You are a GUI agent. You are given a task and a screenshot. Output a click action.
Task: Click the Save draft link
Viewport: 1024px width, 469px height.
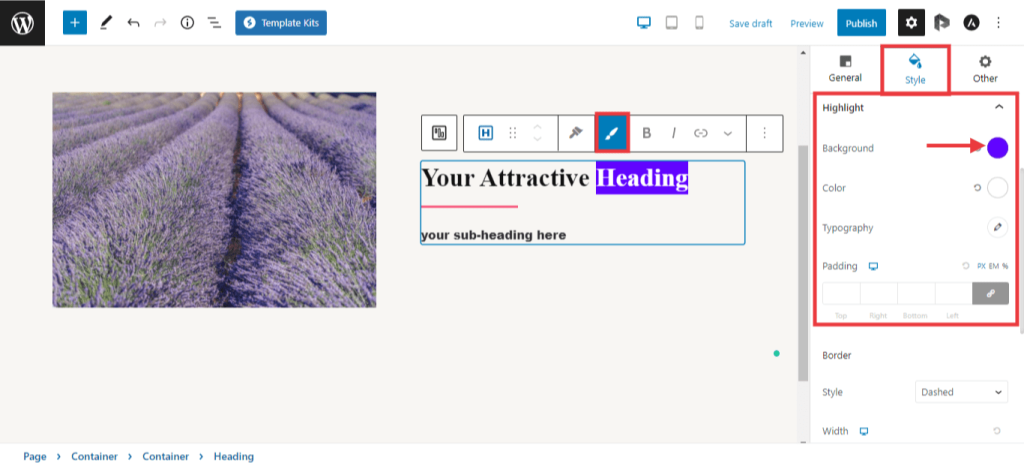pos(753,23)
